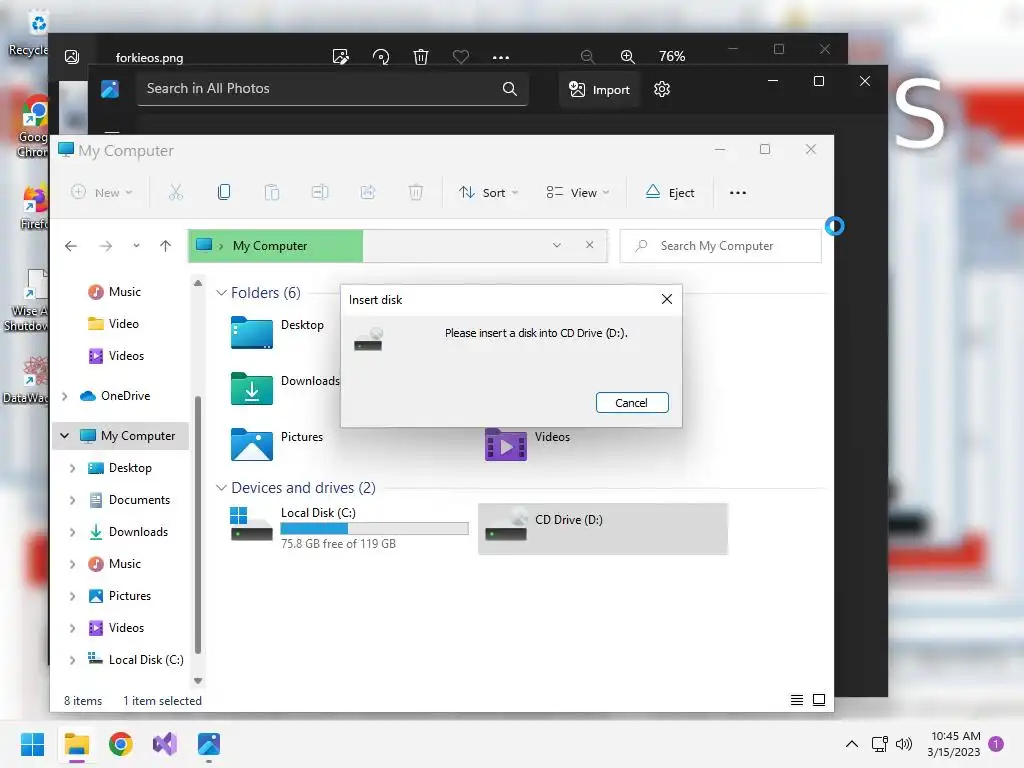The height and width of the screenshot is (768, 1024).
Task: Click the Copy icon in File Explorer toolbar
Action: click(x=224, y=192)
